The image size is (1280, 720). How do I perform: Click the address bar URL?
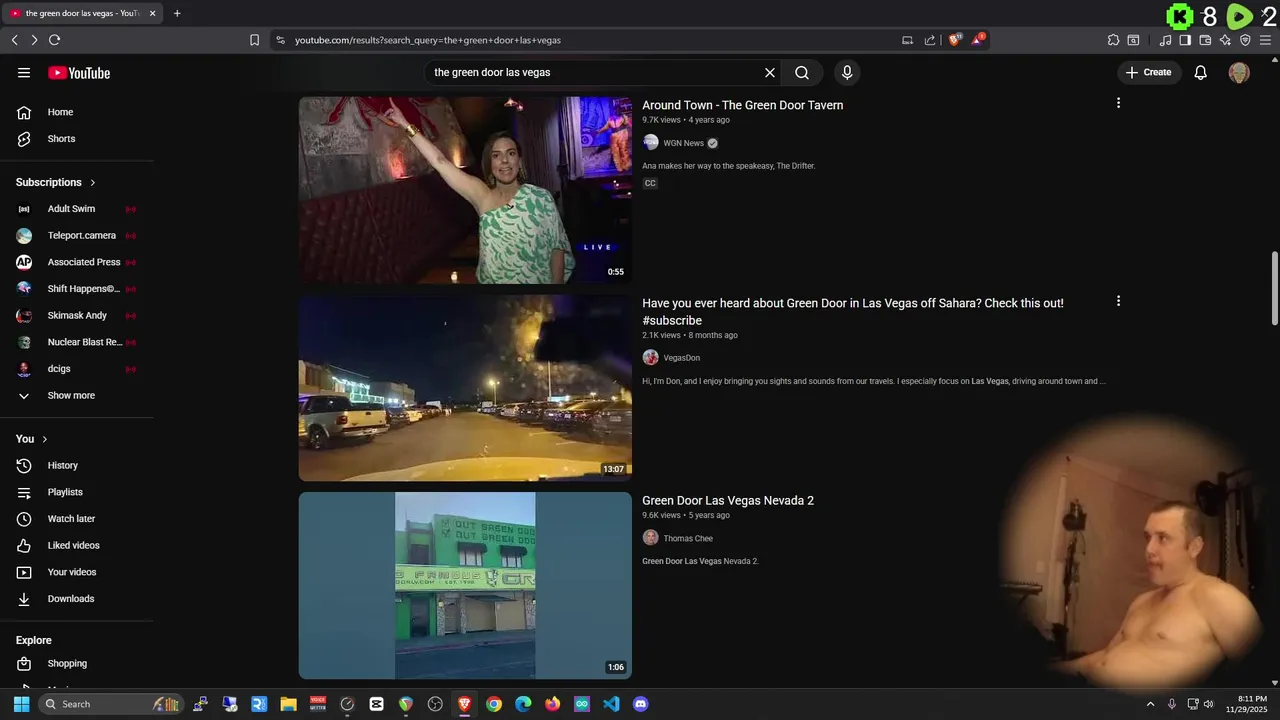point(428,40)
